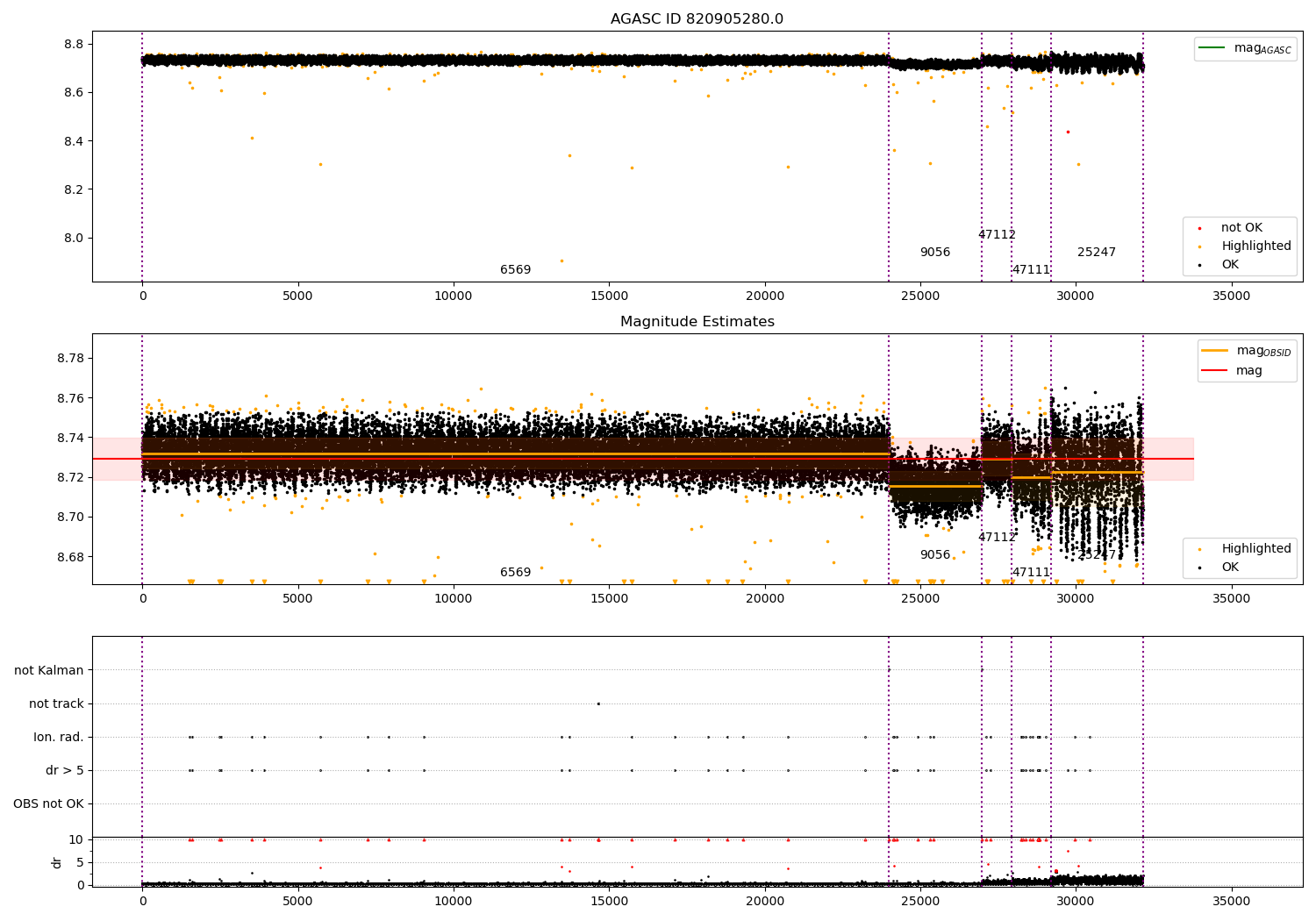Click the 8.4 tick on AGASC plot
This screenshot has width=1316, height=921.
[74, 141]
